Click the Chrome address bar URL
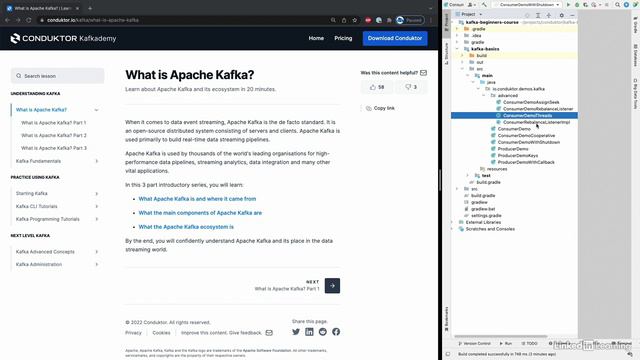 coord(93,20)
